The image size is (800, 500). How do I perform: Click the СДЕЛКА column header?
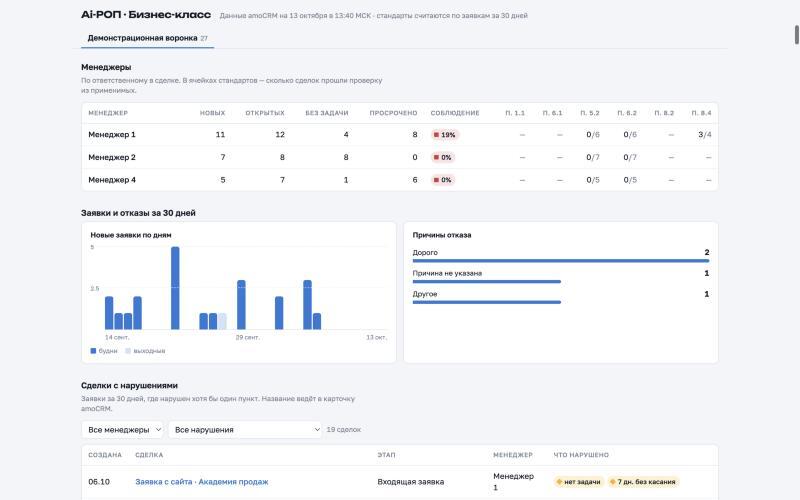coord(149,455)
